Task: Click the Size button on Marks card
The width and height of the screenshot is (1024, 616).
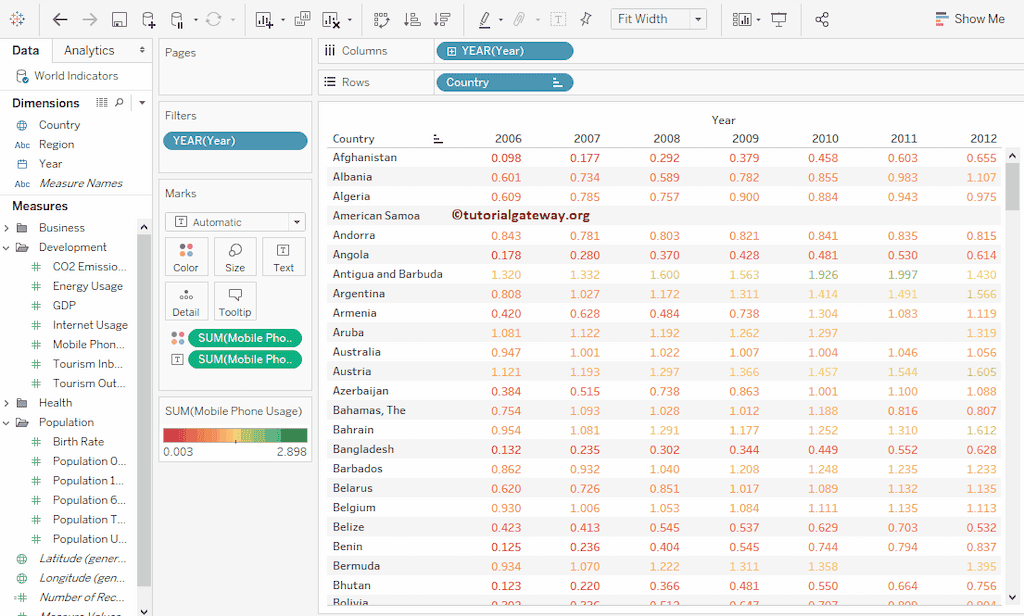Action: coord(235,257)
